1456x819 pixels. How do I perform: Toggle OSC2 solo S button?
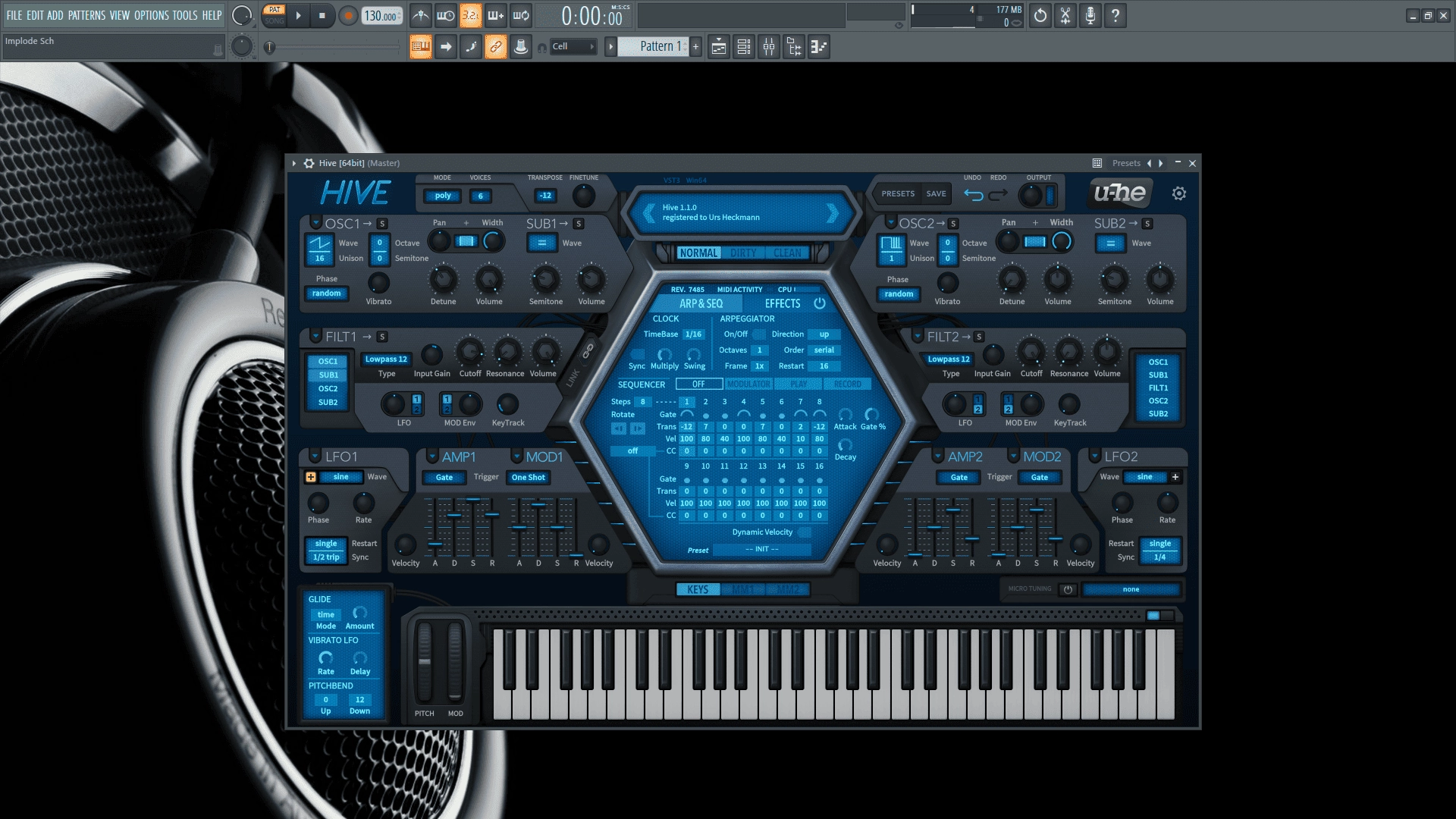click(x=953, y=224)
